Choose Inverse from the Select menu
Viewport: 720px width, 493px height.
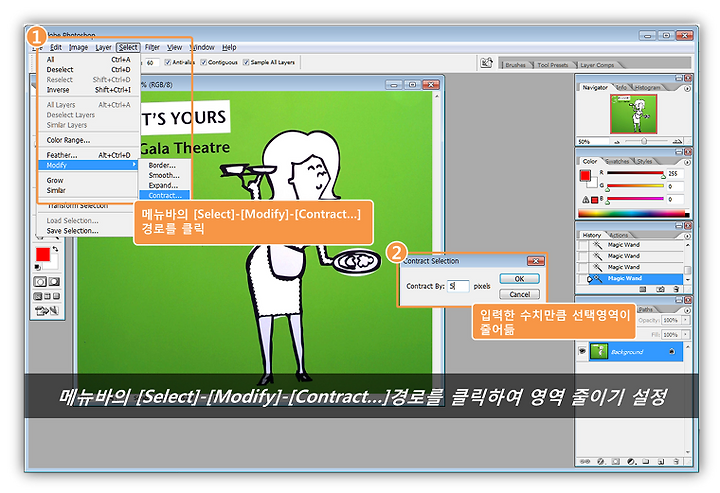(x=88, y=90)
